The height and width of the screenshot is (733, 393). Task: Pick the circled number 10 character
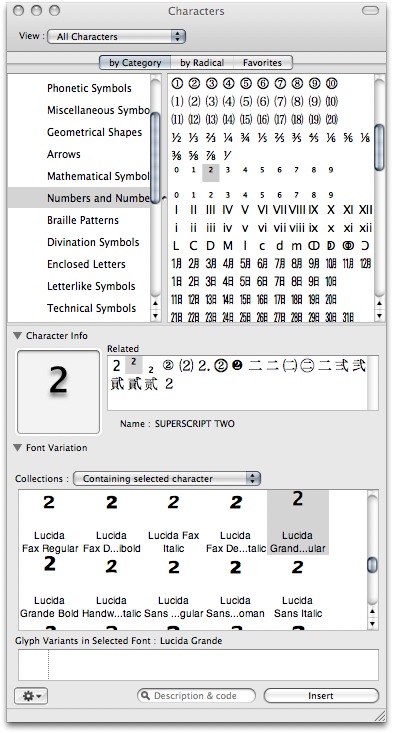point(331,84)
